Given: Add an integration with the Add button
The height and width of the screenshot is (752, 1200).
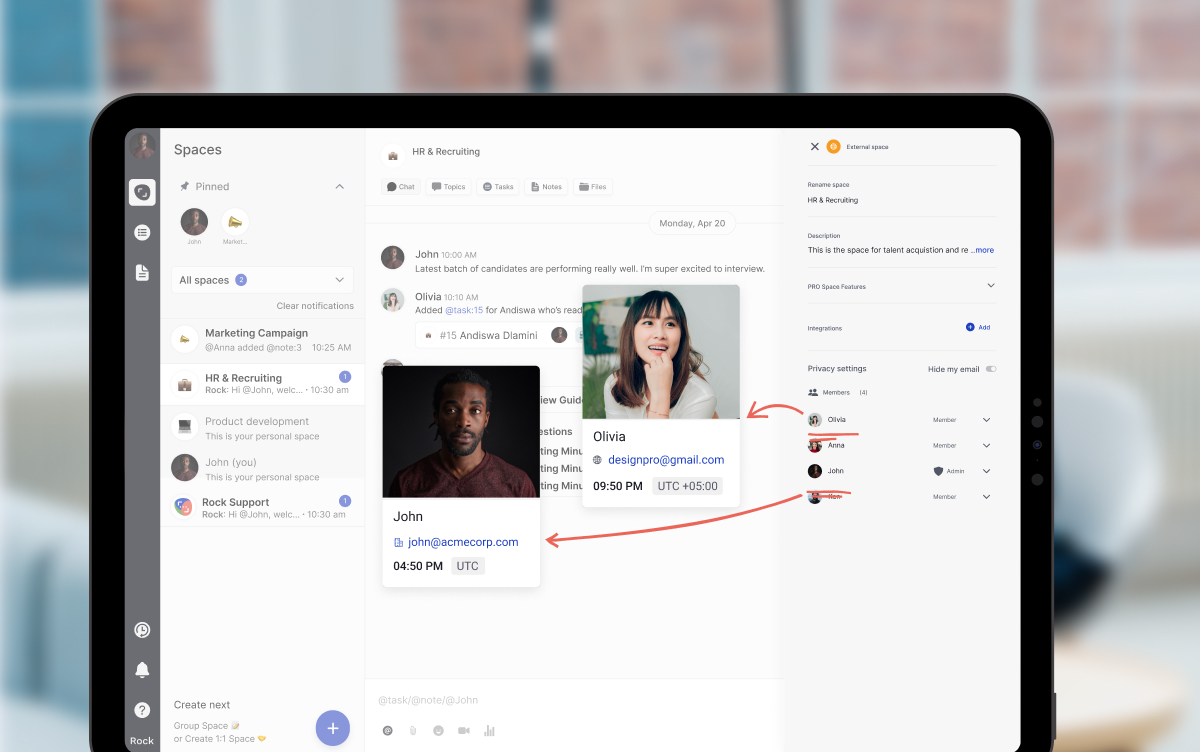Looking at the screenshot, I should 976,327.
